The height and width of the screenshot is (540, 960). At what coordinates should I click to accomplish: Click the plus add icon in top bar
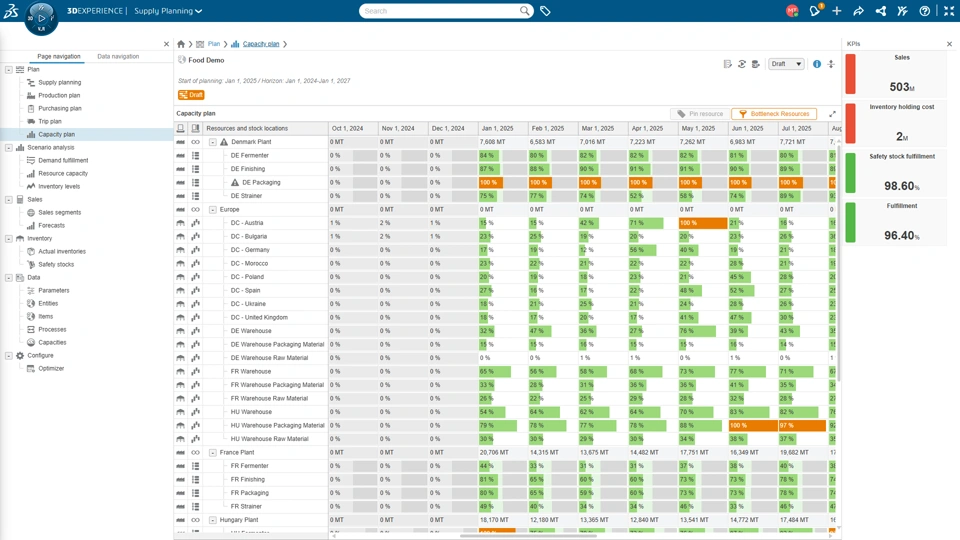click(836, 11)
